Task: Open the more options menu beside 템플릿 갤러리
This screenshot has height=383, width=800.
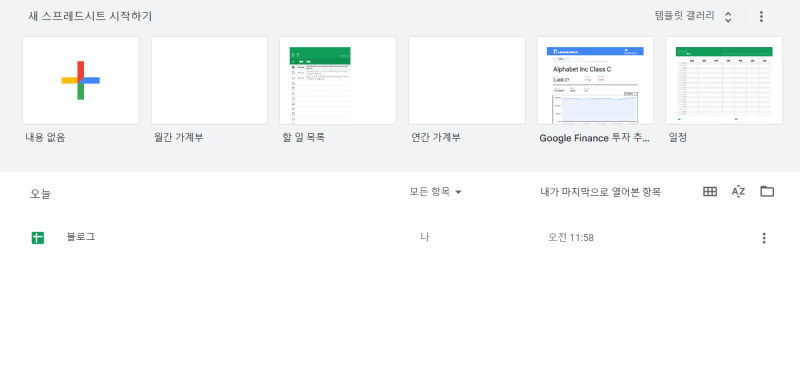Action: click(761, 16)
